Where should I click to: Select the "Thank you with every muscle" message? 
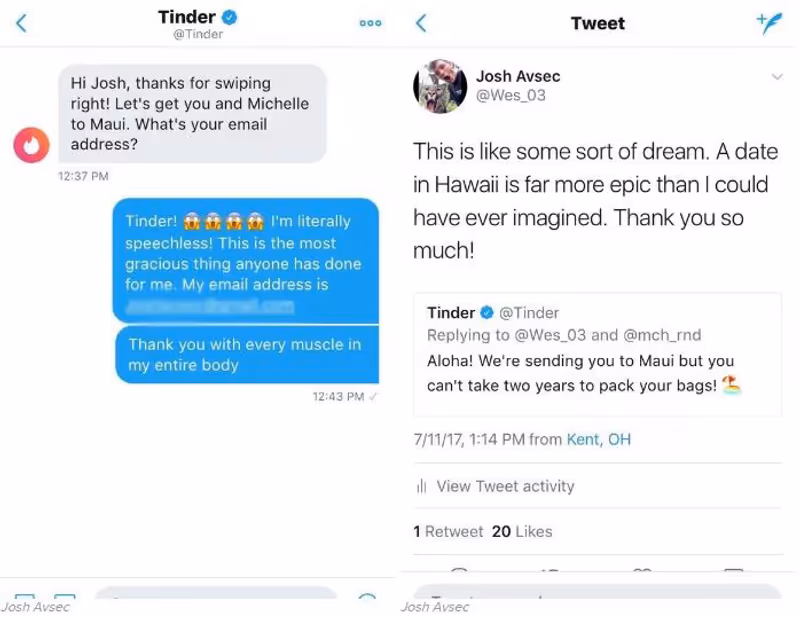(x=246, y=355)
